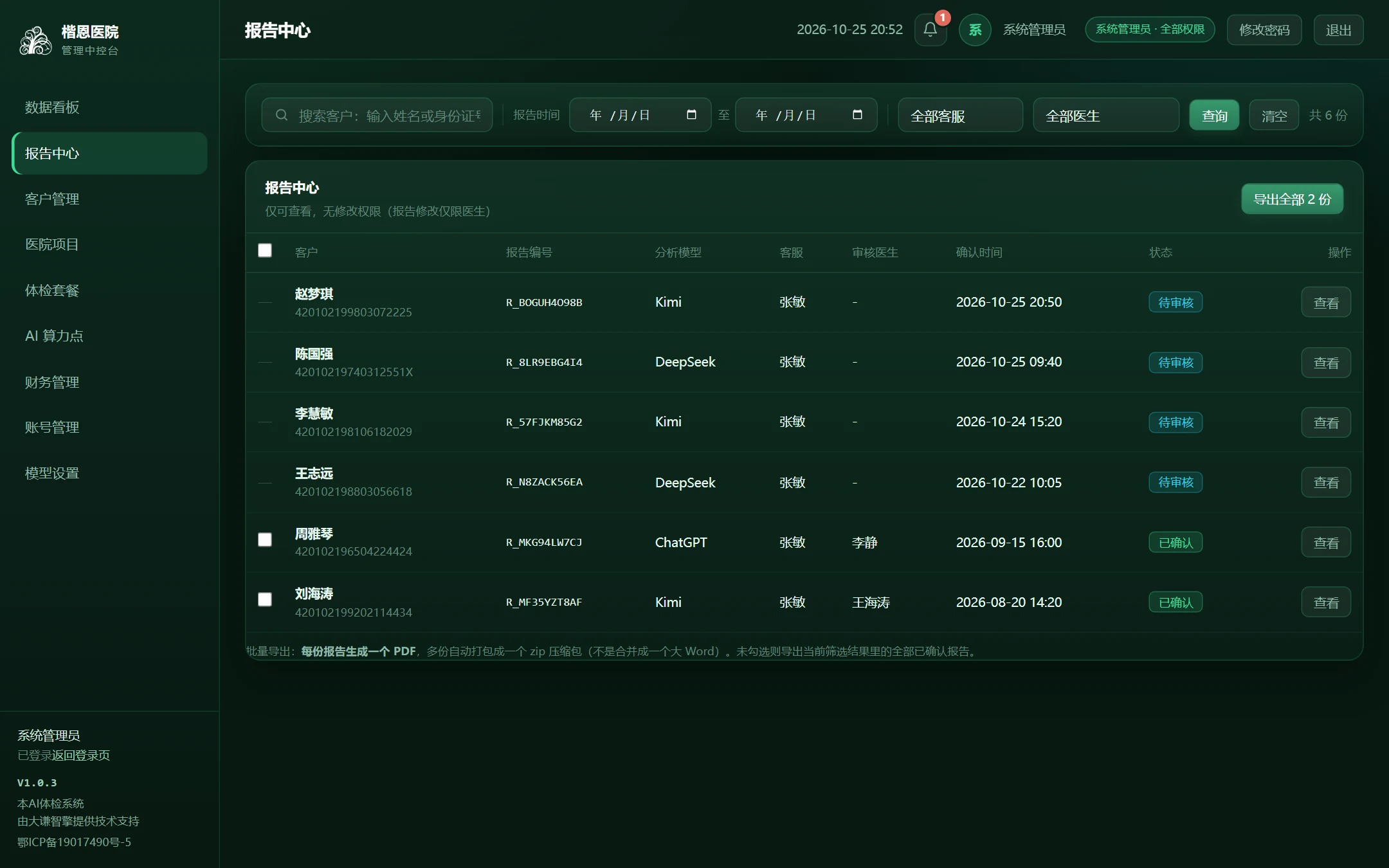View report for 李慧敏

point(1326,422)
